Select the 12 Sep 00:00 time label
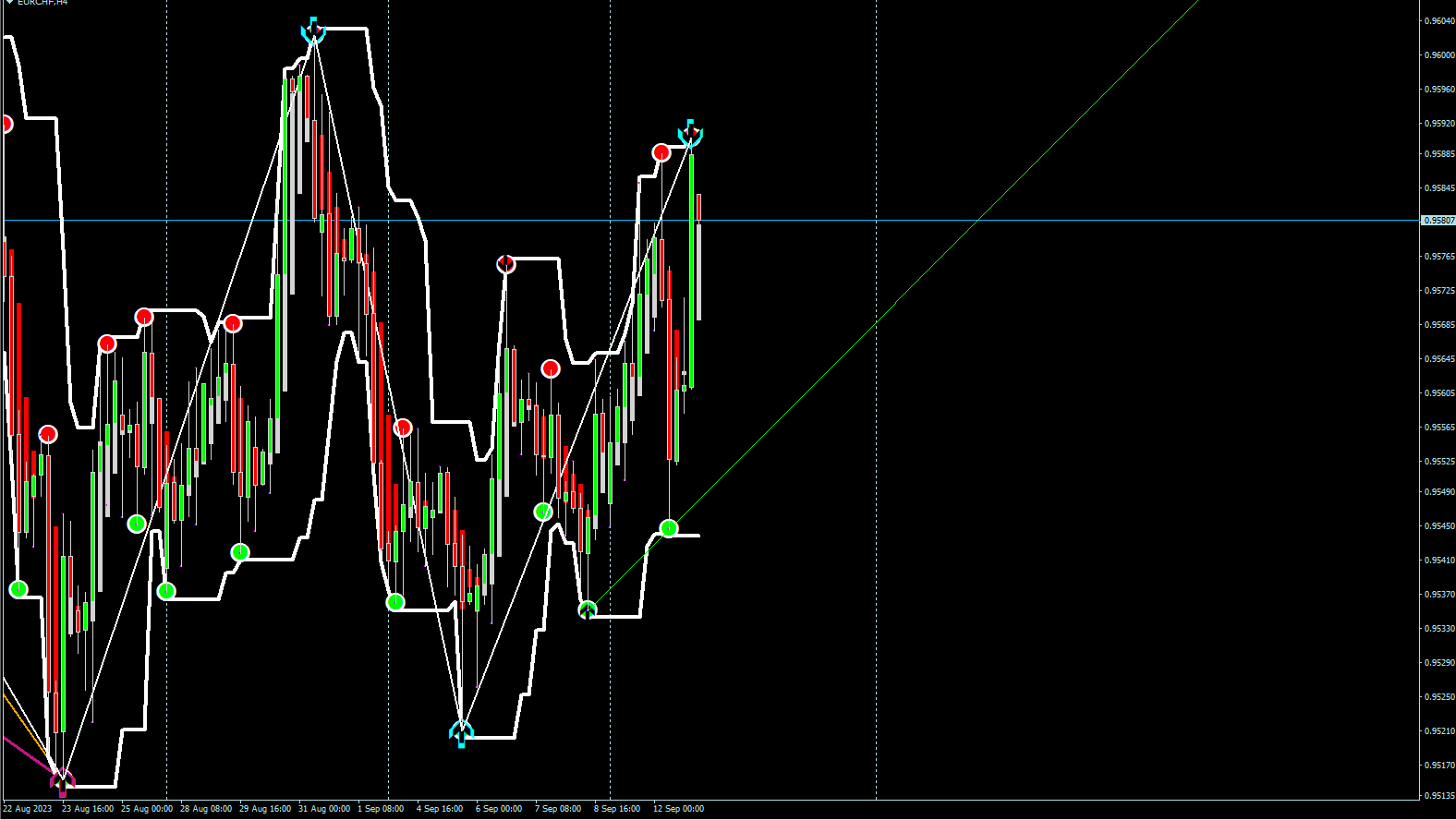The width and height of the screenshot is (1456, 820). [x=679, y=809]
